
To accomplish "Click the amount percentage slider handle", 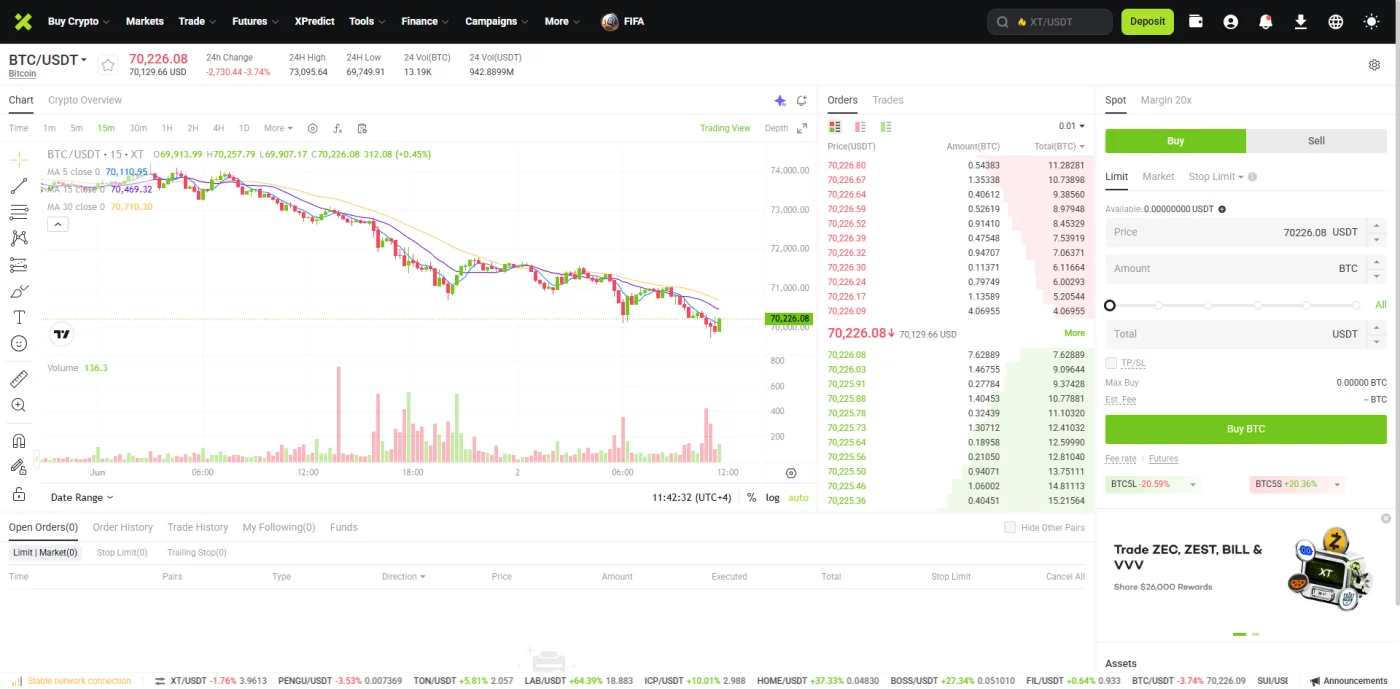I will tap(1110, 305).
